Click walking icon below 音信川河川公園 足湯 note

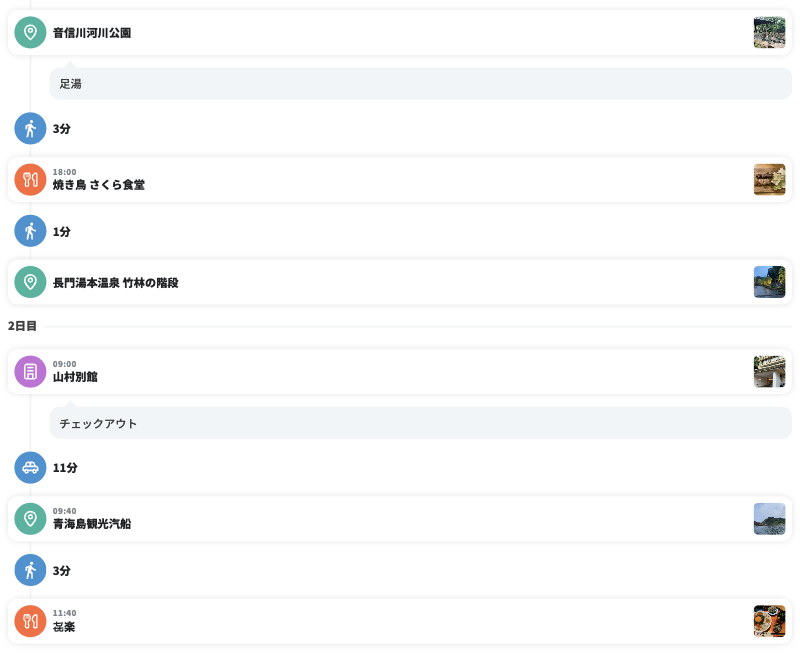(x=30, y=128)
